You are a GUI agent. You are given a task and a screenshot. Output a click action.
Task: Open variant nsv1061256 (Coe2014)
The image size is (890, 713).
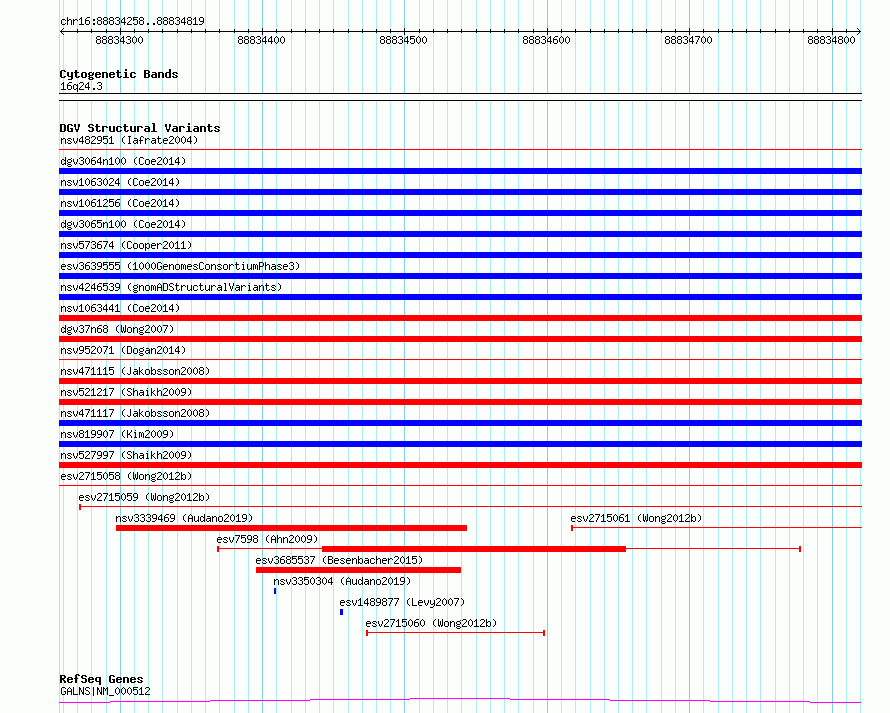(x=120, y=203)
